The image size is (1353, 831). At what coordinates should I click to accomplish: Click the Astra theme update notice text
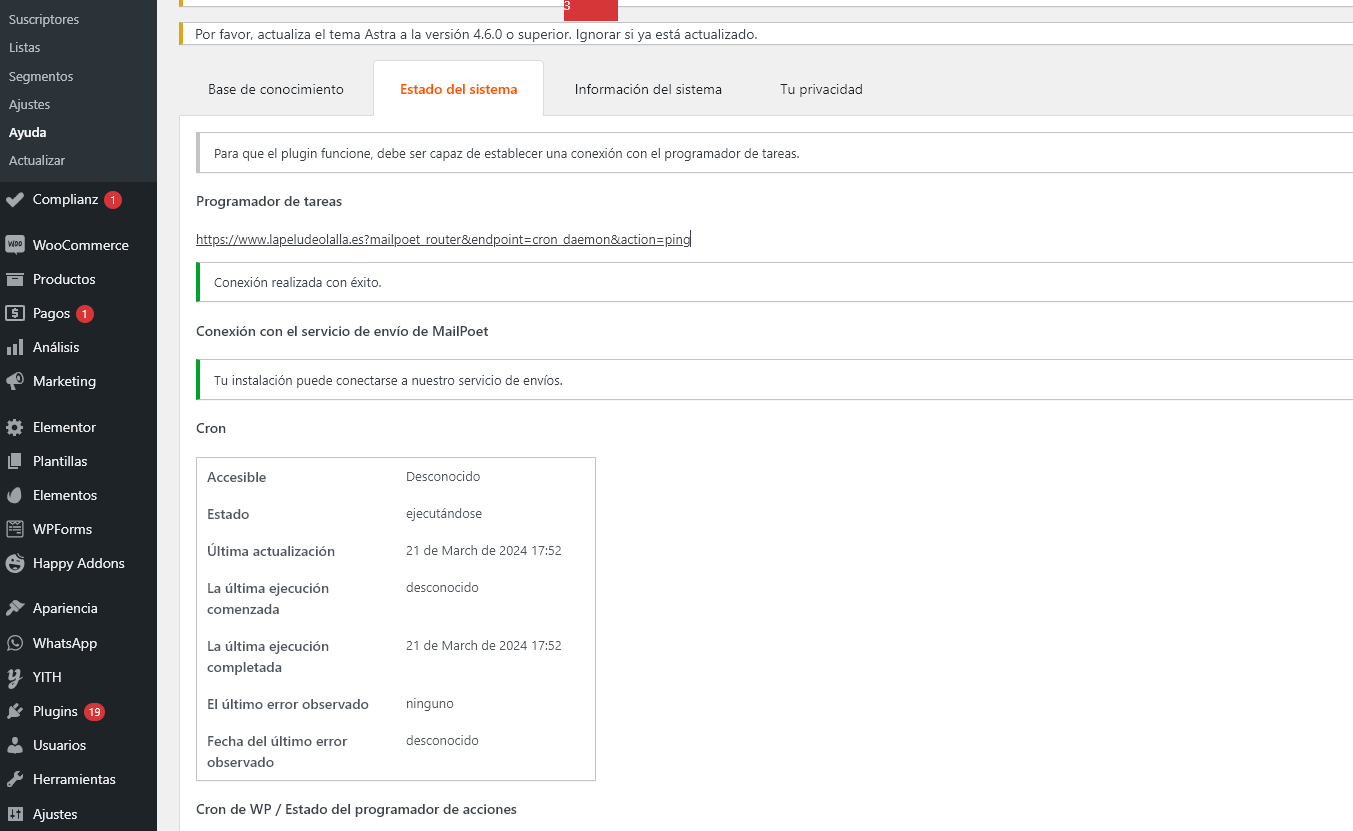click(x=476, y=34)
